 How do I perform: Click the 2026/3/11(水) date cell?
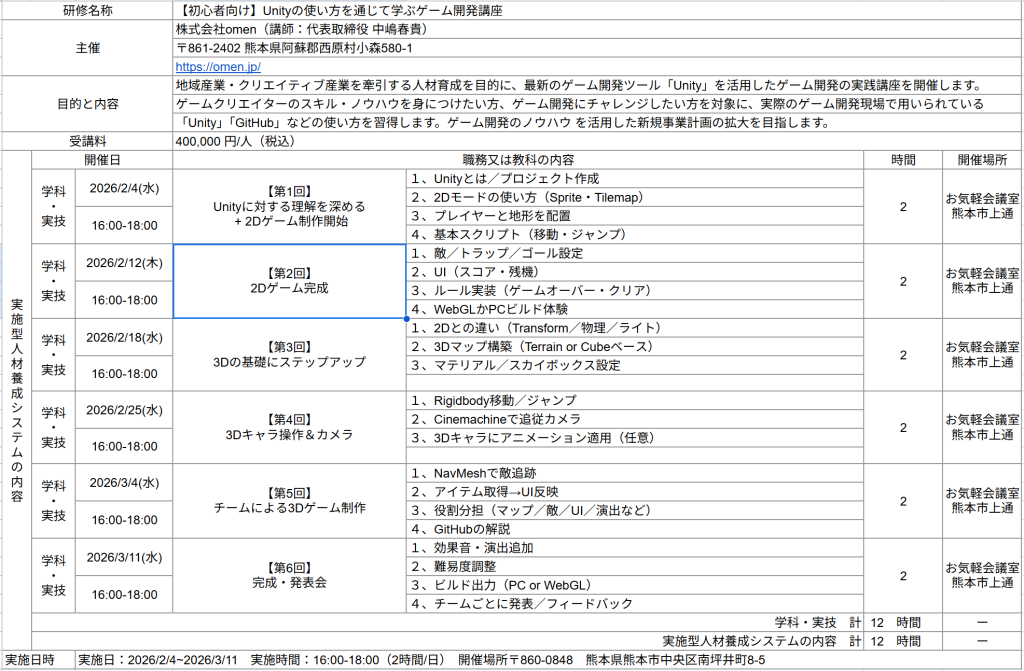click(x=124, y=556)
